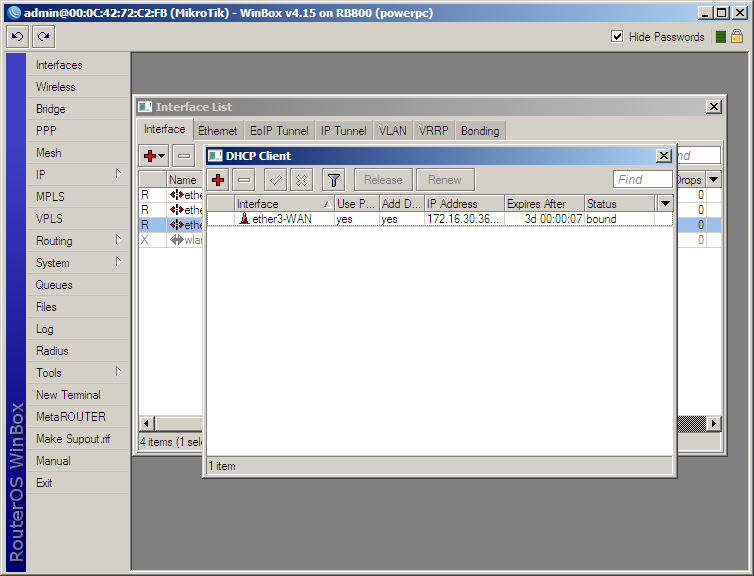
Task: Switch to VLAN tab
Action: pyautogui.click(x=392, y=131)
